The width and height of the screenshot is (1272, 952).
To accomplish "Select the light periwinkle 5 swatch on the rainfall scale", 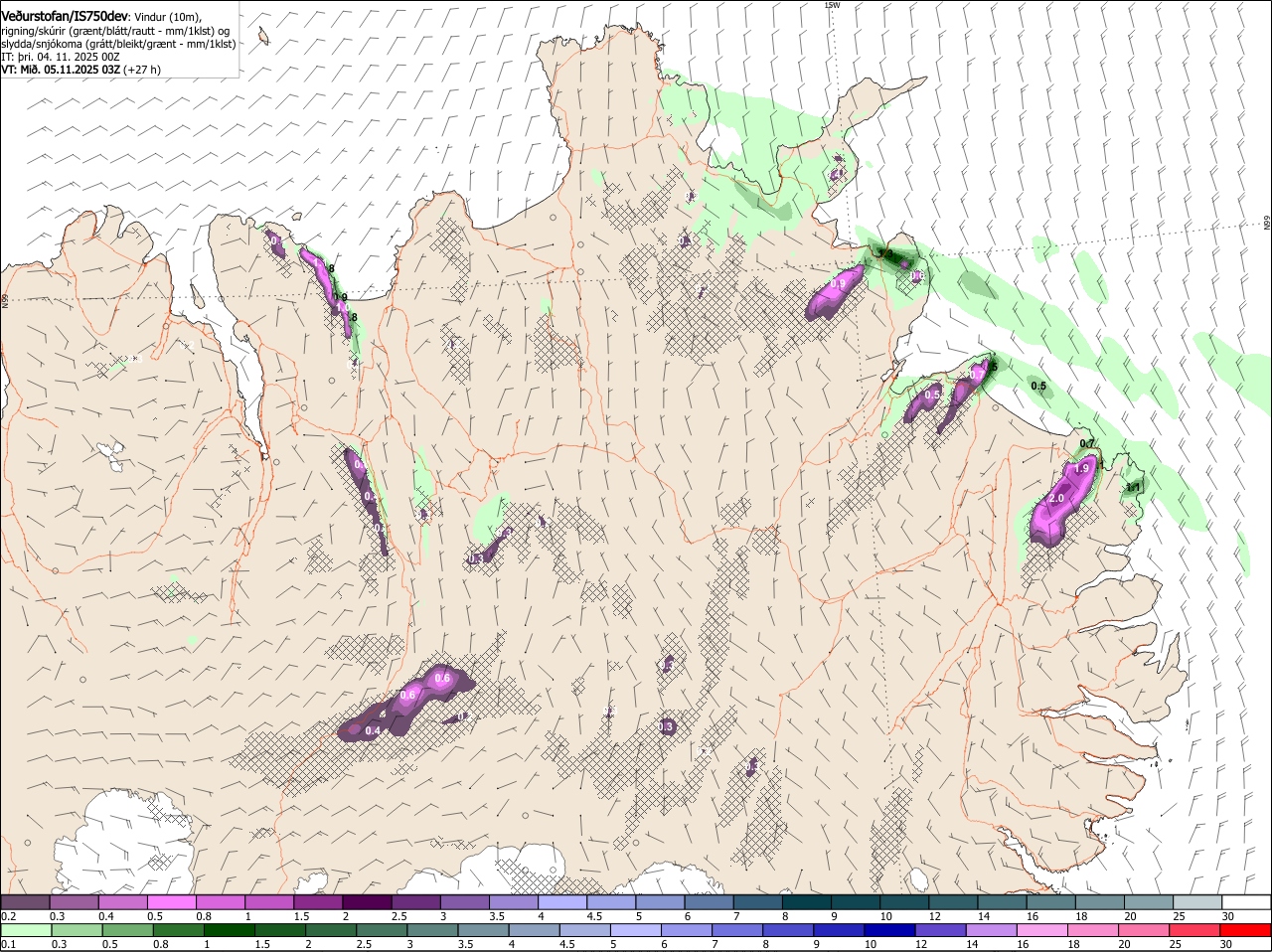I will 635,930.
